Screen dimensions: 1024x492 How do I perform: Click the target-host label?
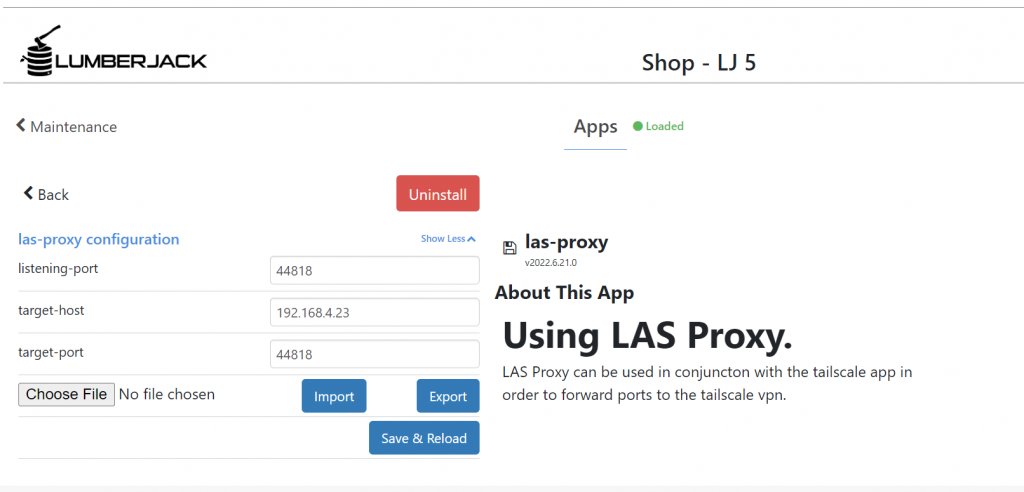[x=51, y=310]
